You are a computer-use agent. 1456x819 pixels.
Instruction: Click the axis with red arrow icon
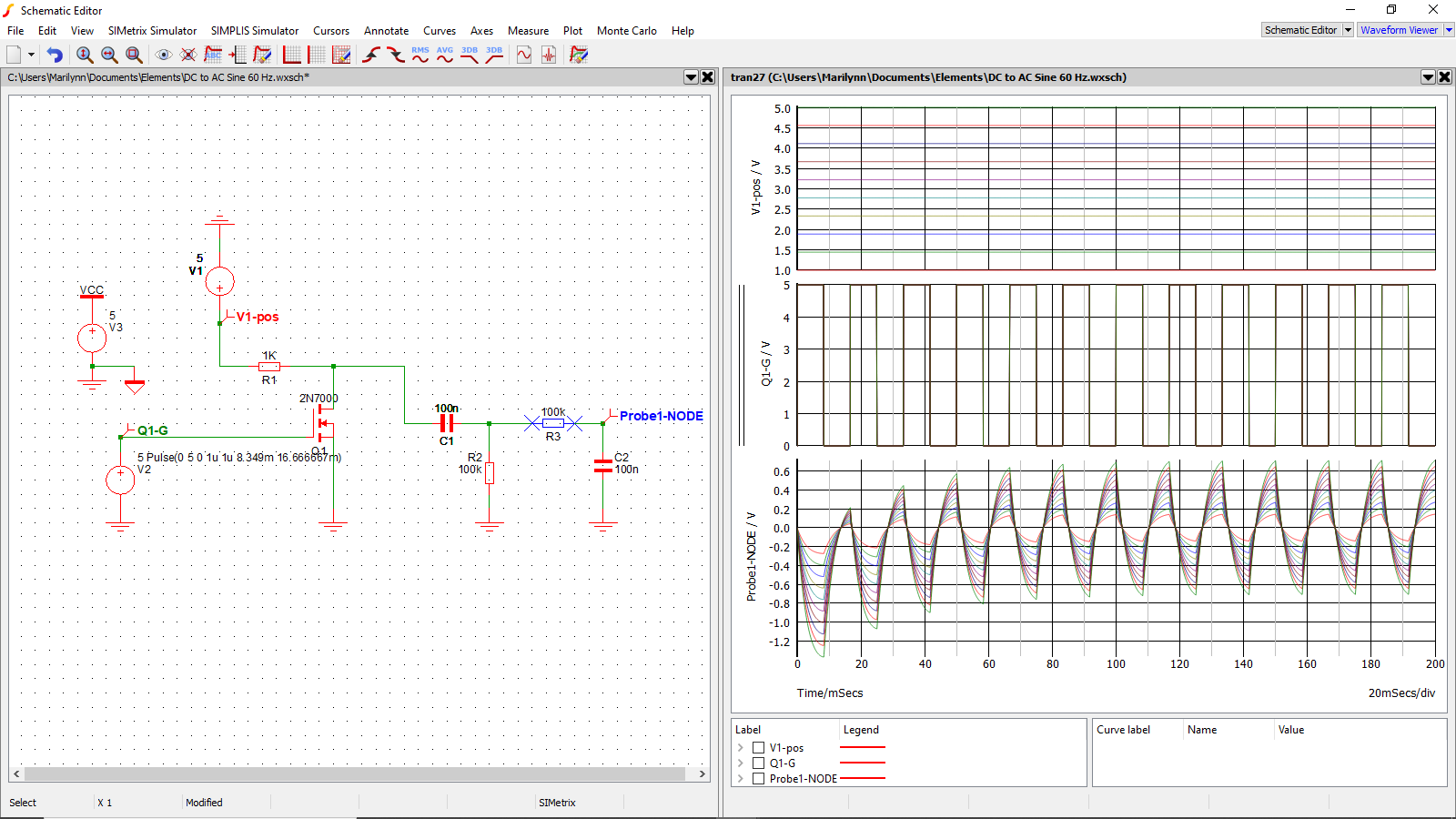pos(238,55)
